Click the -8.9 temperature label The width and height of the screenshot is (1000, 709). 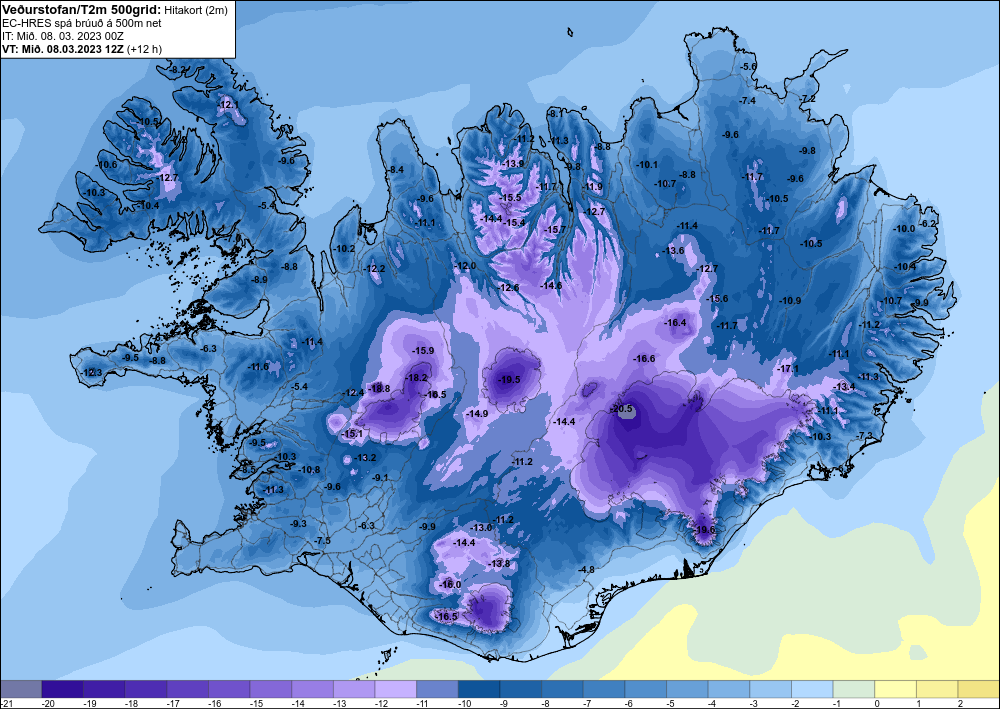pyautogui.click(x=260, y=279)
